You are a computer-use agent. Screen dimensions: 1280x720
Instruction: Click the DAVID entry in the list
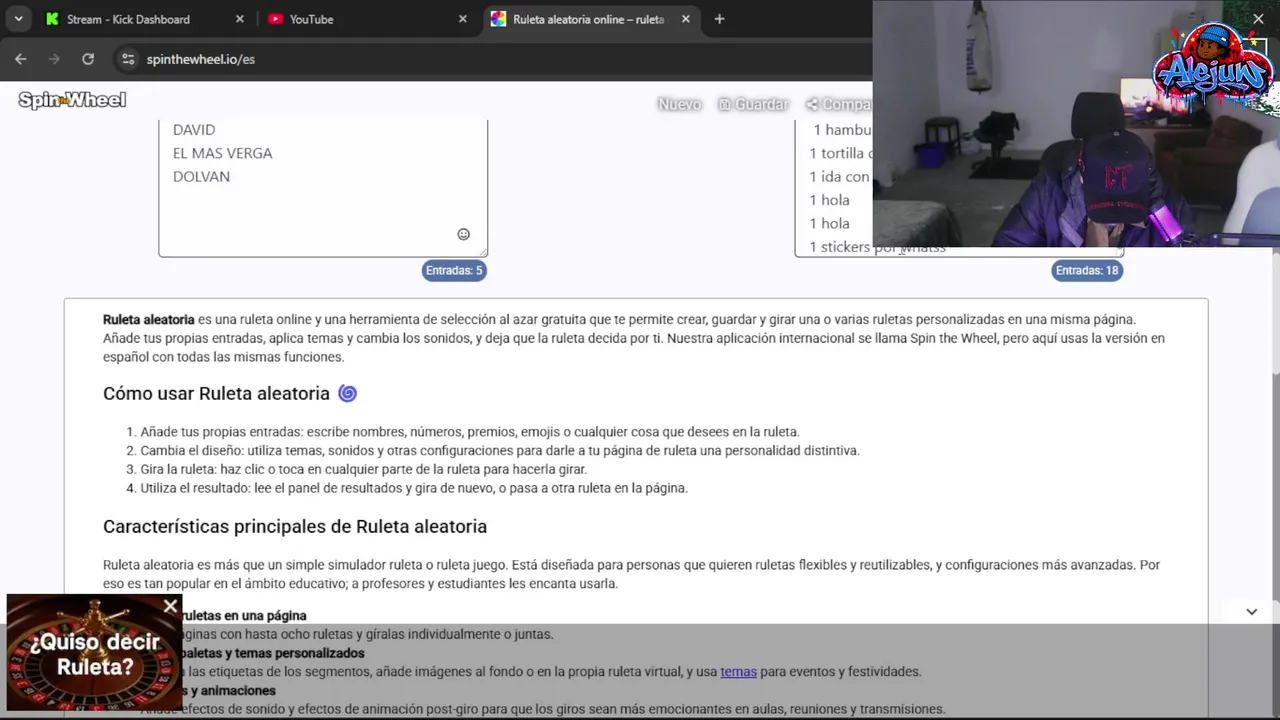[194, 130]
